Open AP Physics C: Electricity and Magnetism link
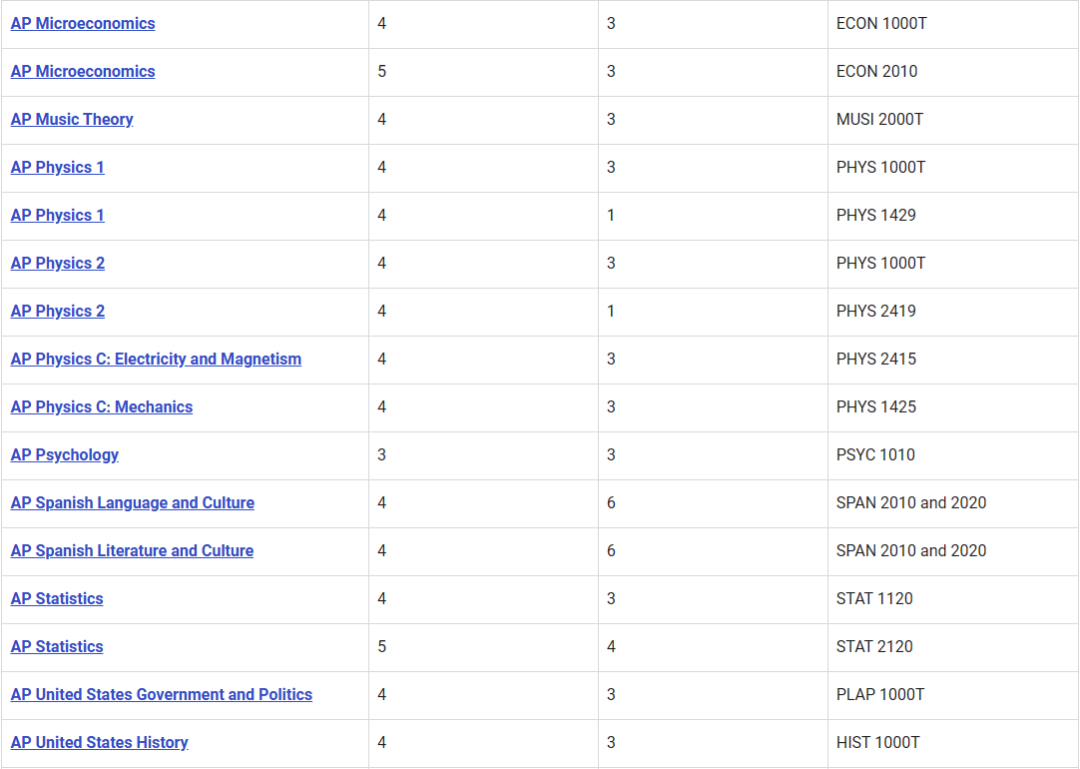Viewport: 1080px width, 769px height. click(x=156, y=359)
